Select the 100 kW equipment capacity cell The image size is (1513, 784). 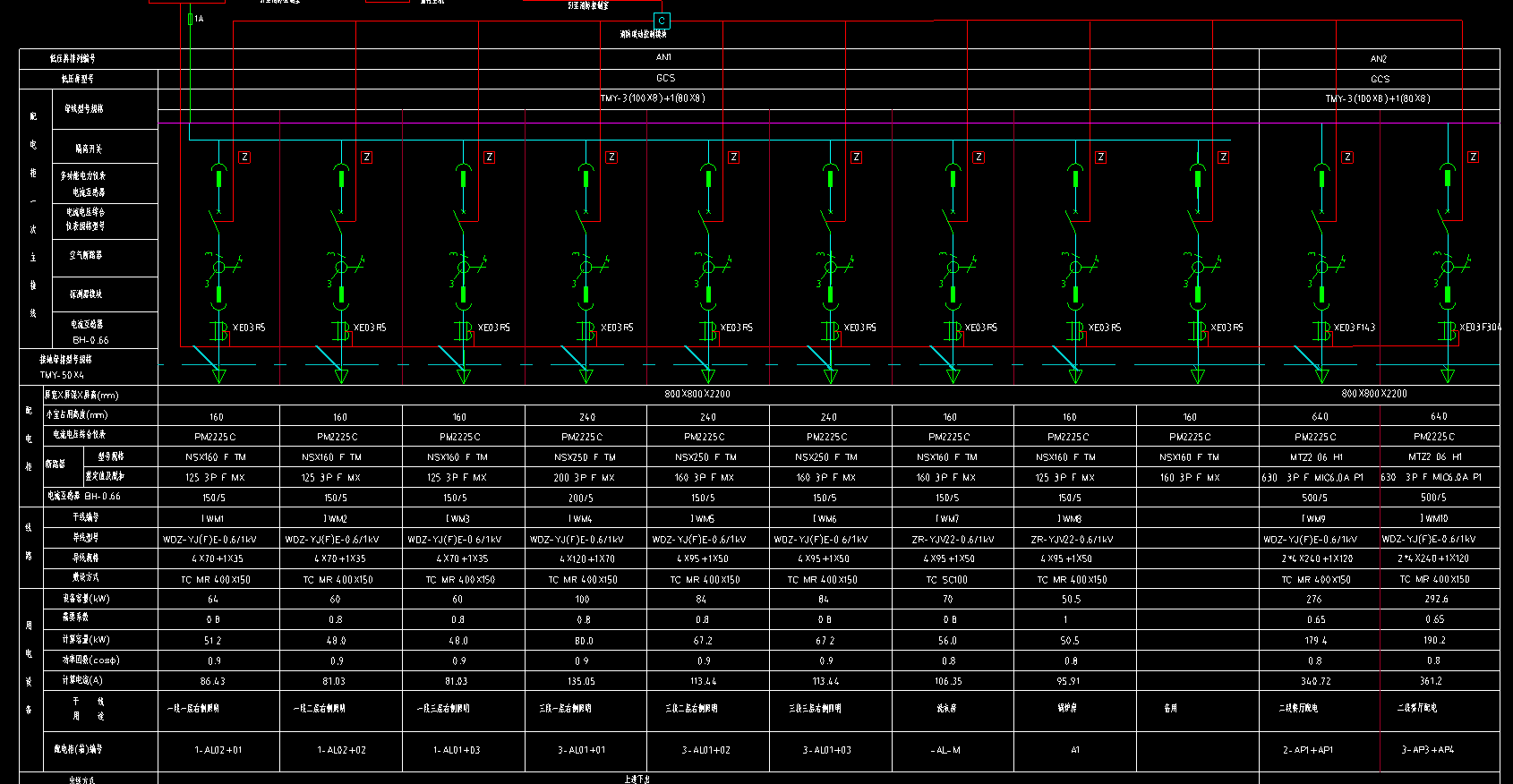pyautogui.click(x=583, y=600)
